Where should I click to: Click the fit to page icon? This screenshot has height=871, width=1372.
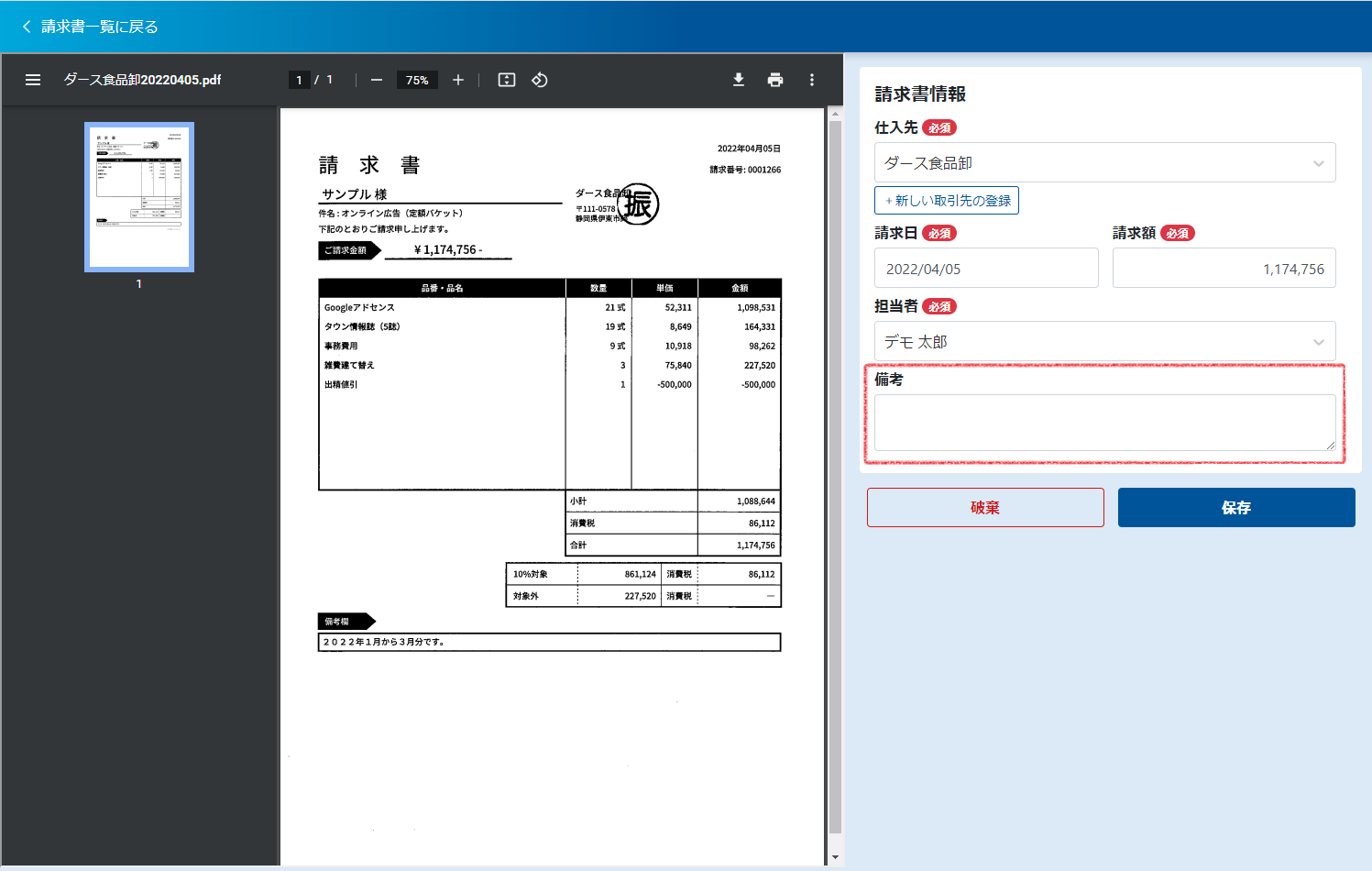(506, 80)
